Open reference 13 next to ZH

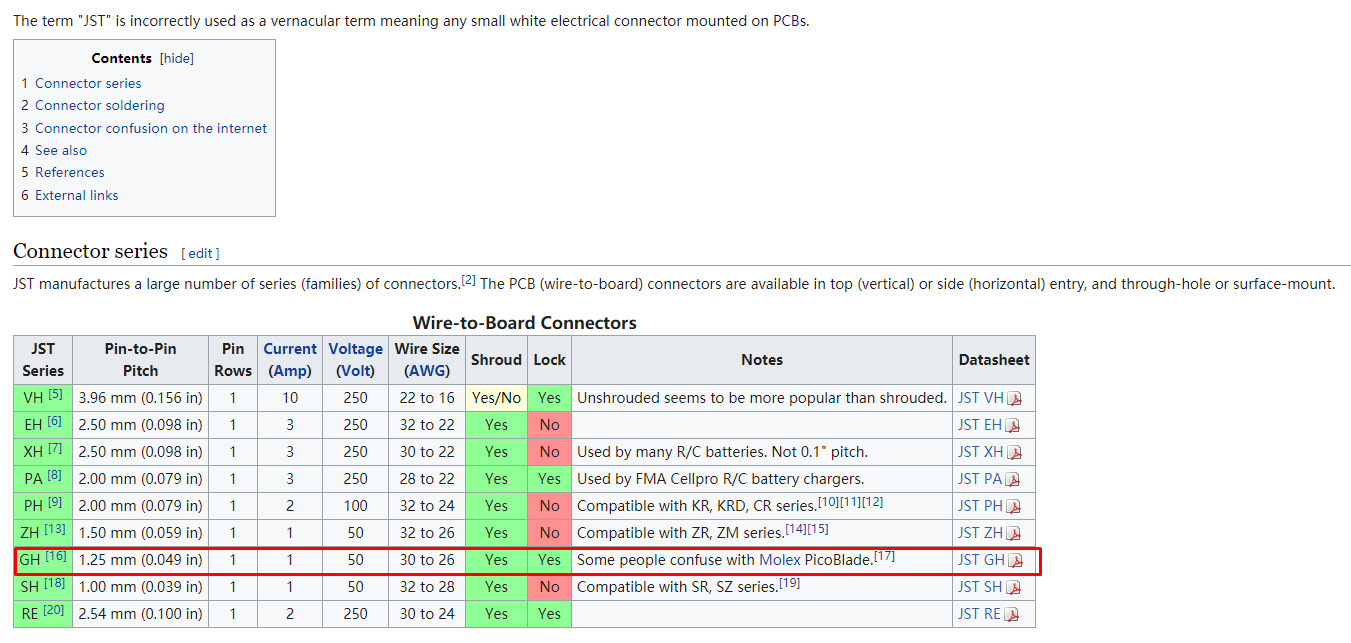click(x=55, y=529)
